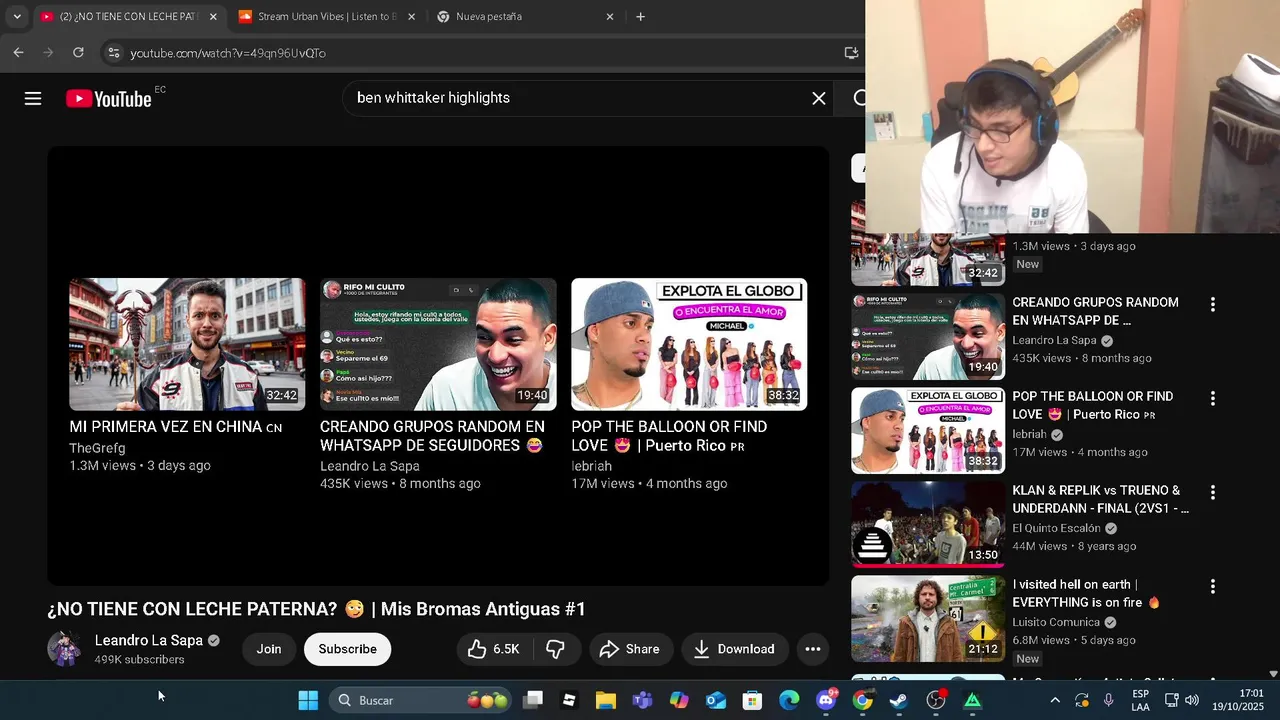Image resolution: width=1280 pixels, height=720 pixels.
Task: Open Steam from taskbar
Action: click(899, 700)
